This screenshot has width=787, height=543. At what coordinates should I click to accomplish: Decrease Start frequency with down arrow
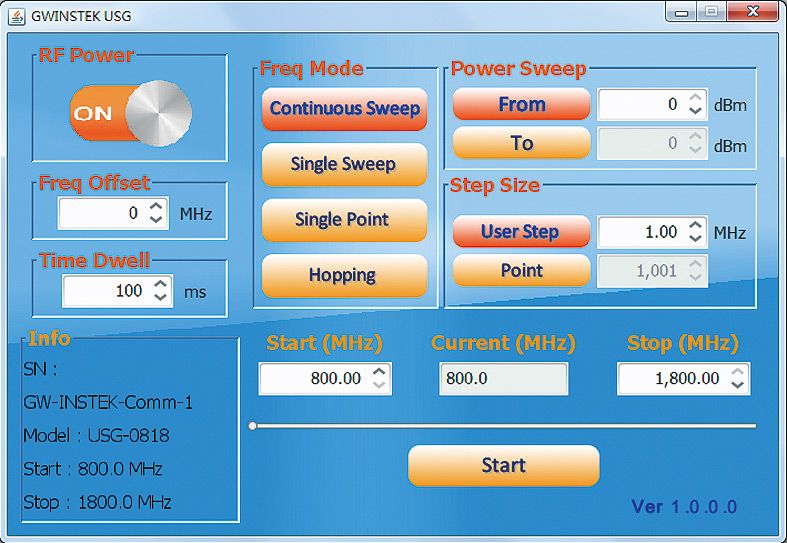[379, 385]
